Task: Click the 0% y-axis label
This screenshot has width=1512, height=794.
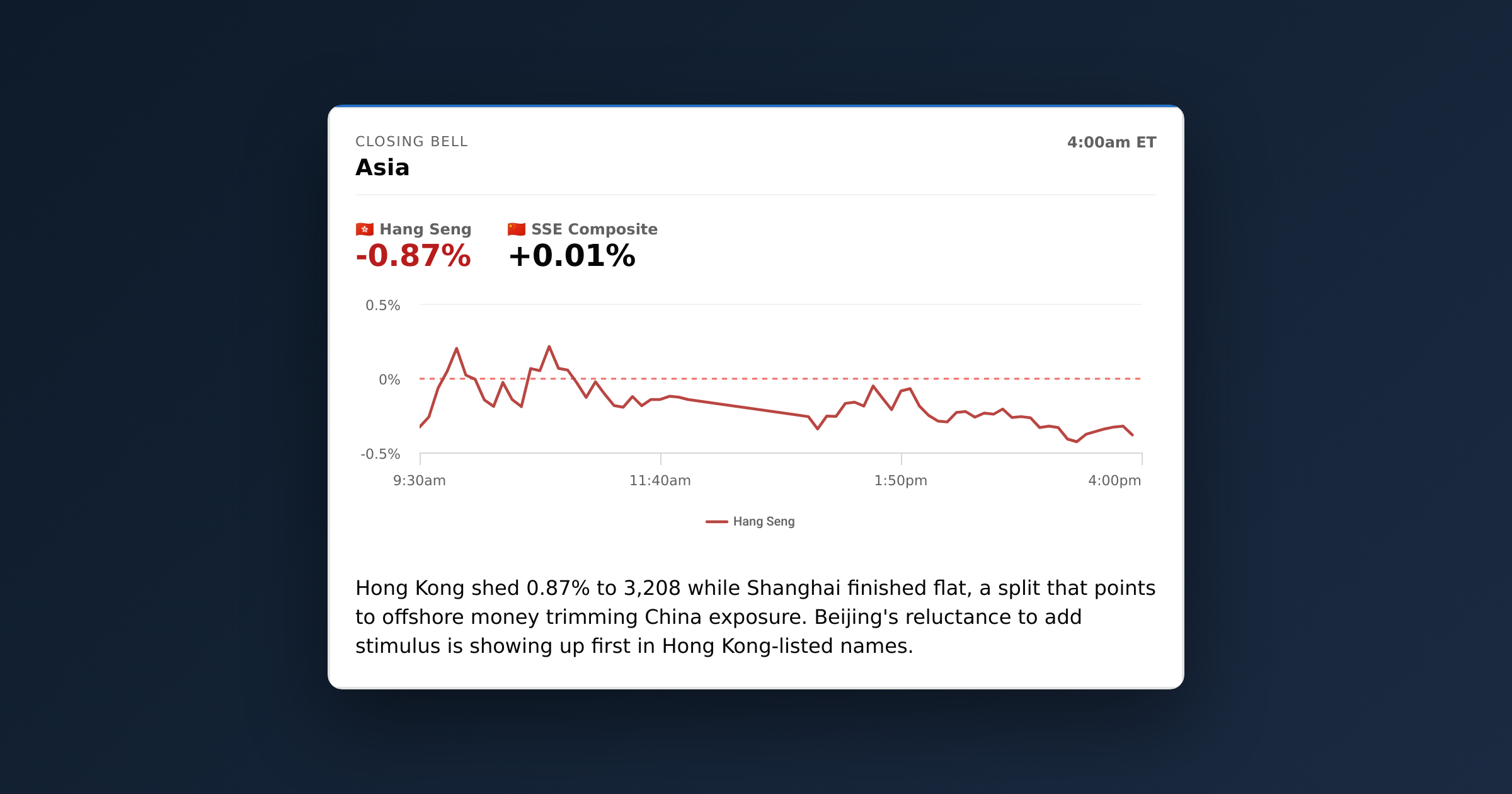Action: [x=389, y=380]
